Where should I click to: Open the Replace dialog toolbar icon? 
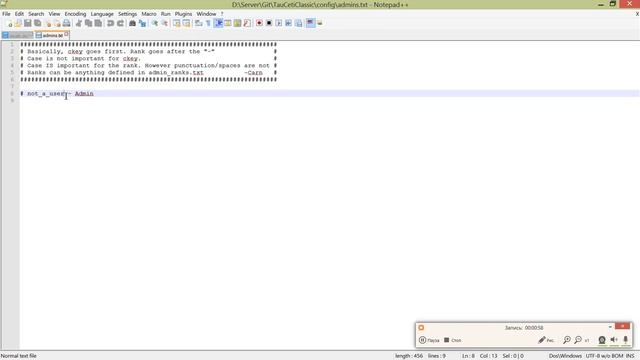coord(142,23)
